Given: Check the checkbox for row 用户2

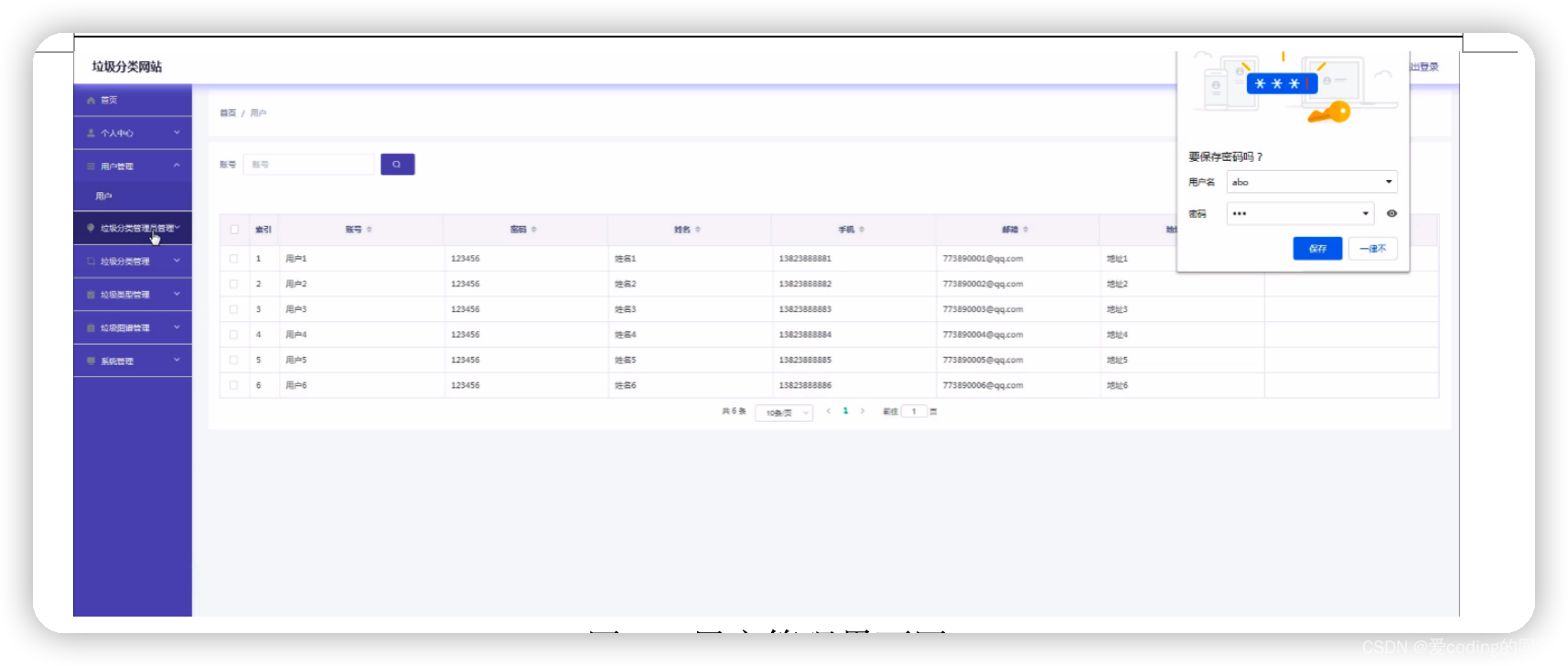Looking at the screenshot, I should 234,285.
